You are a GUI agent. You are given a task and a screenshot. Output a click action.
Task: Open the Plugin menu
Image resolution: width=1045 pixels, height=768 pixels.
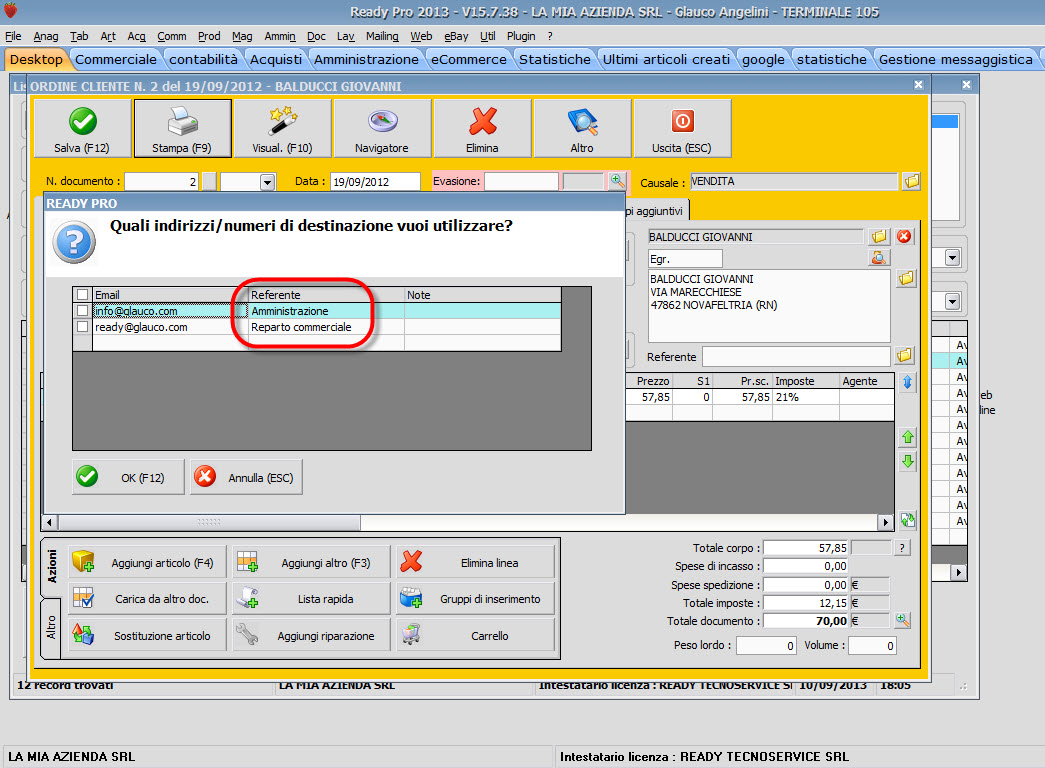pos(521,36)
